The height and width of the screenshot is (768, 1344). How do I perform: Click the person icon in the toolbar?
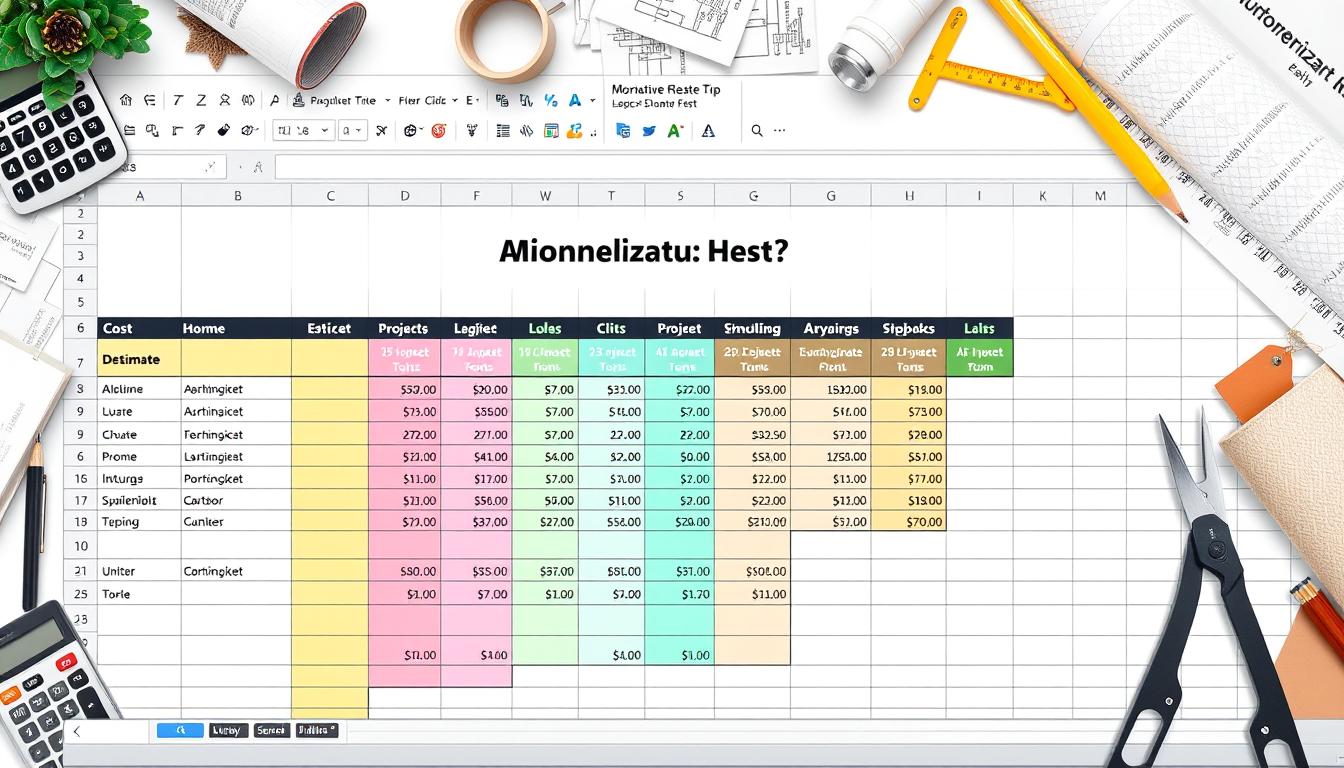(224, 100)
